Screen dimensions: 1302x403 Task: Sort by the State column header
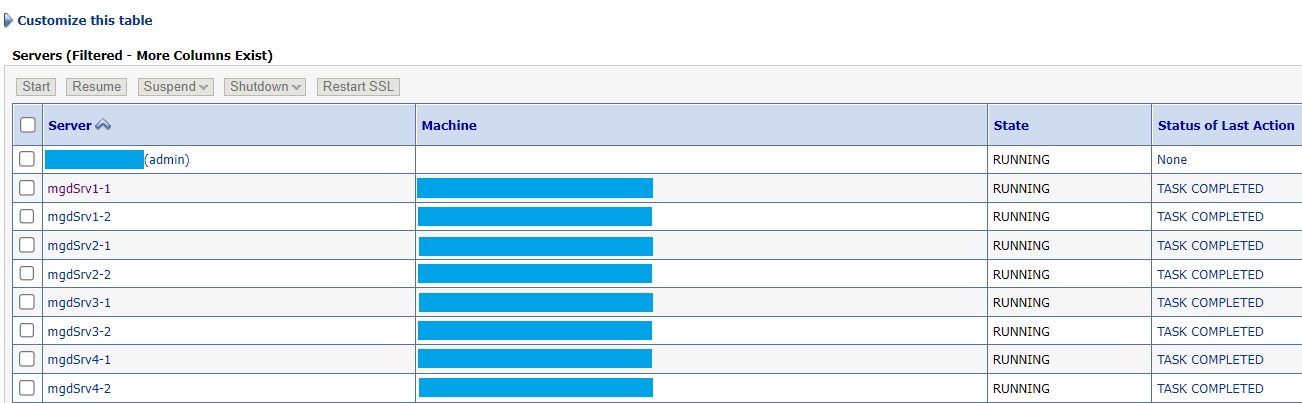1011,125
